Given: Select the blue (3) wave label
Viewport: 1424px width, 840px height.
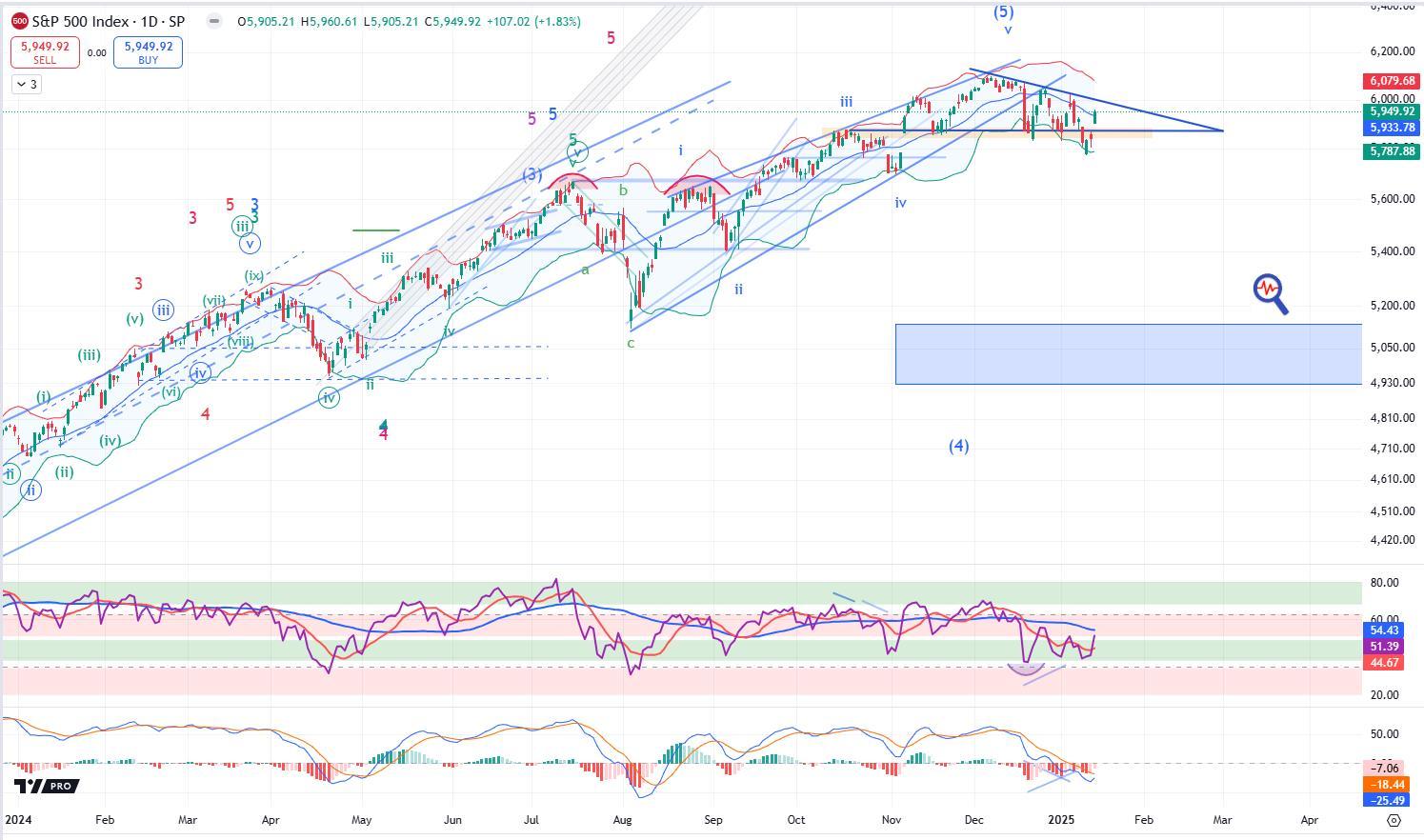Looking at the screenshot, I should click(531, 175).
